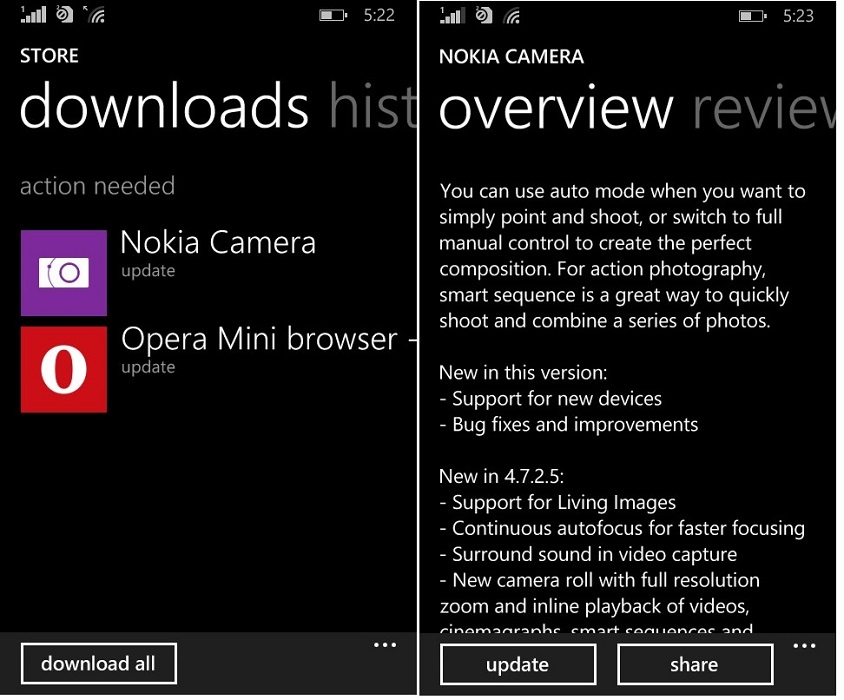Click the 'update' button in Nokia Camera
This screenshot has height=700, width=844.
tap(518, 664)
